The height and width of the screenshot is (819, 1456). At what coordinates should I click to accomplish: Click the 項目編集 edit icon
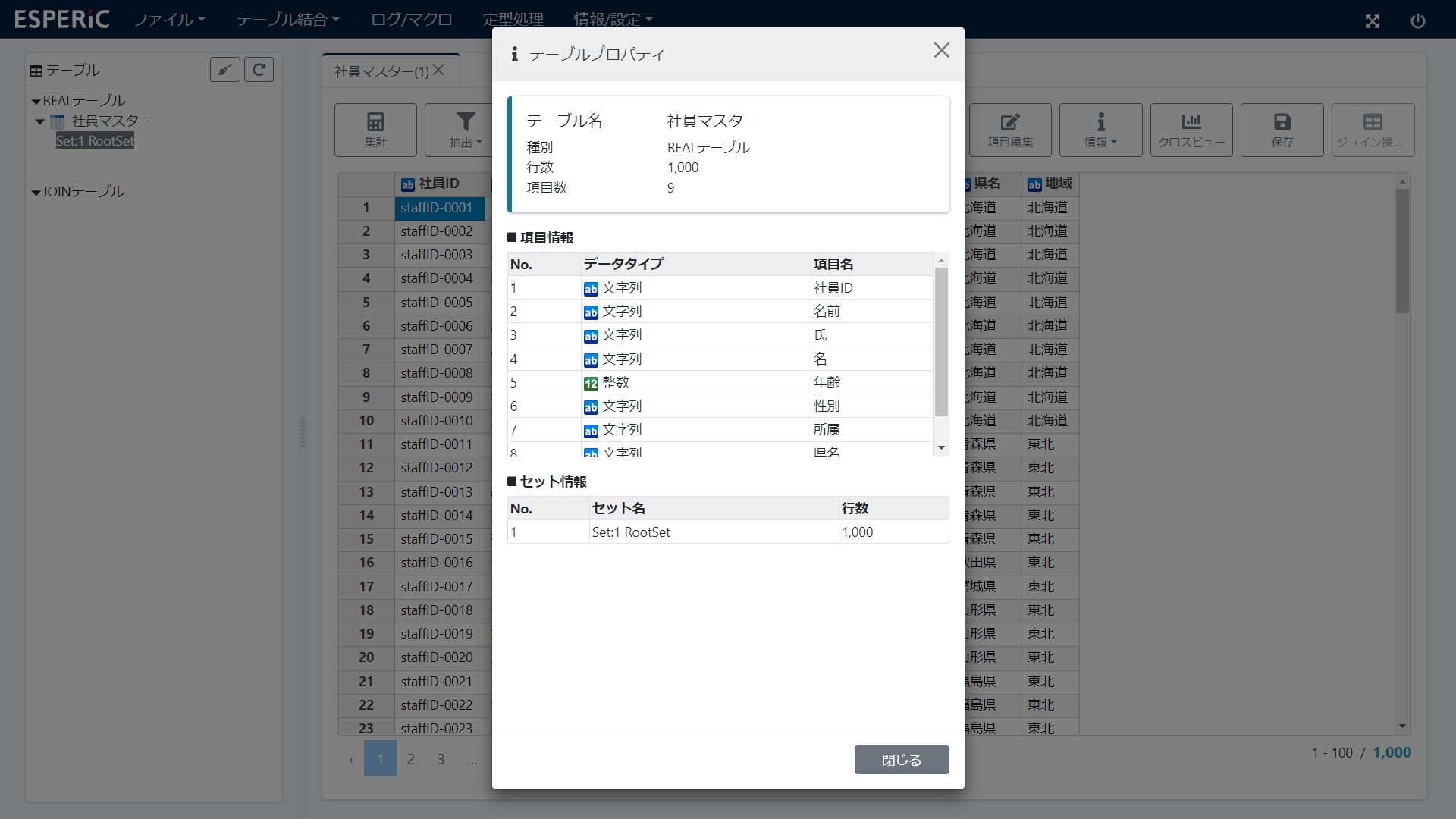(x=1010, y=122)
